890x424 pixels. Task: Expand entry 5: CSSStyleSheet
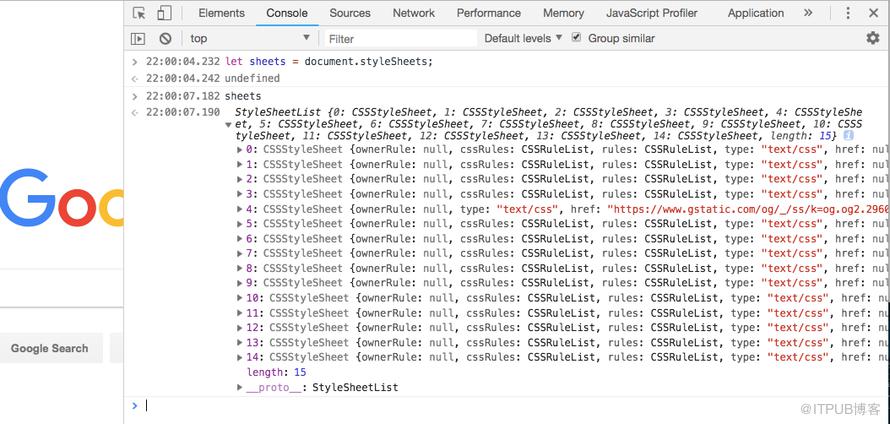(240, 224)
